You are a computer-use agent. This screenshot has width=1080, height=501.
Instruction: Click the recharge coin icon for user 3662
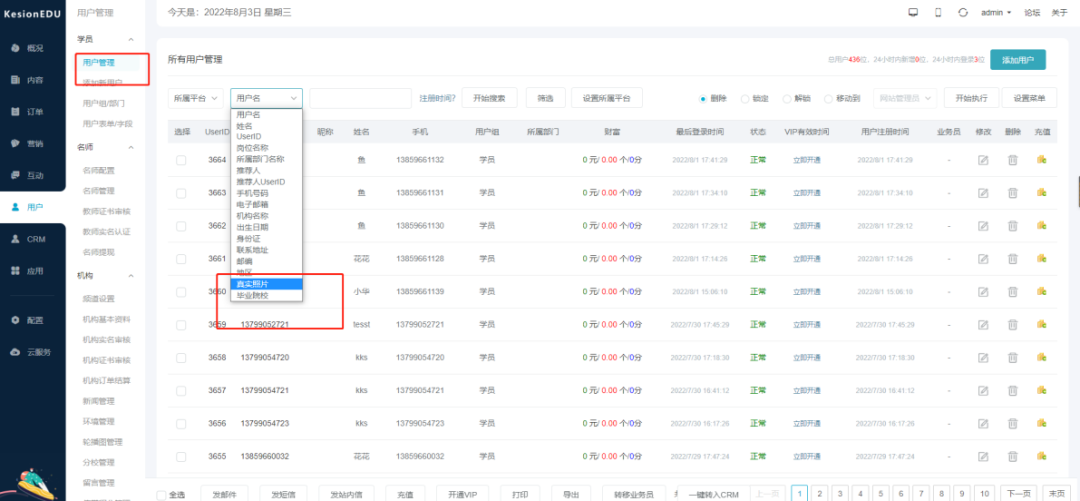pos(1041,226)
